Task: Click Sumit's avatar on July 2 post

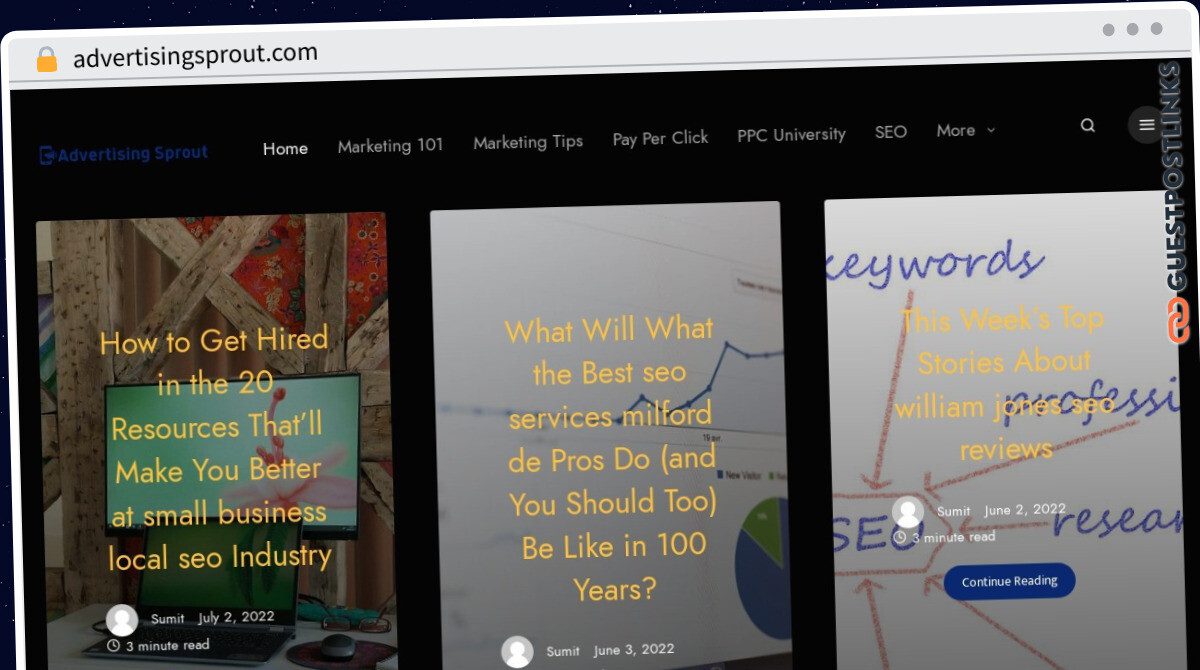Action: 122,620
